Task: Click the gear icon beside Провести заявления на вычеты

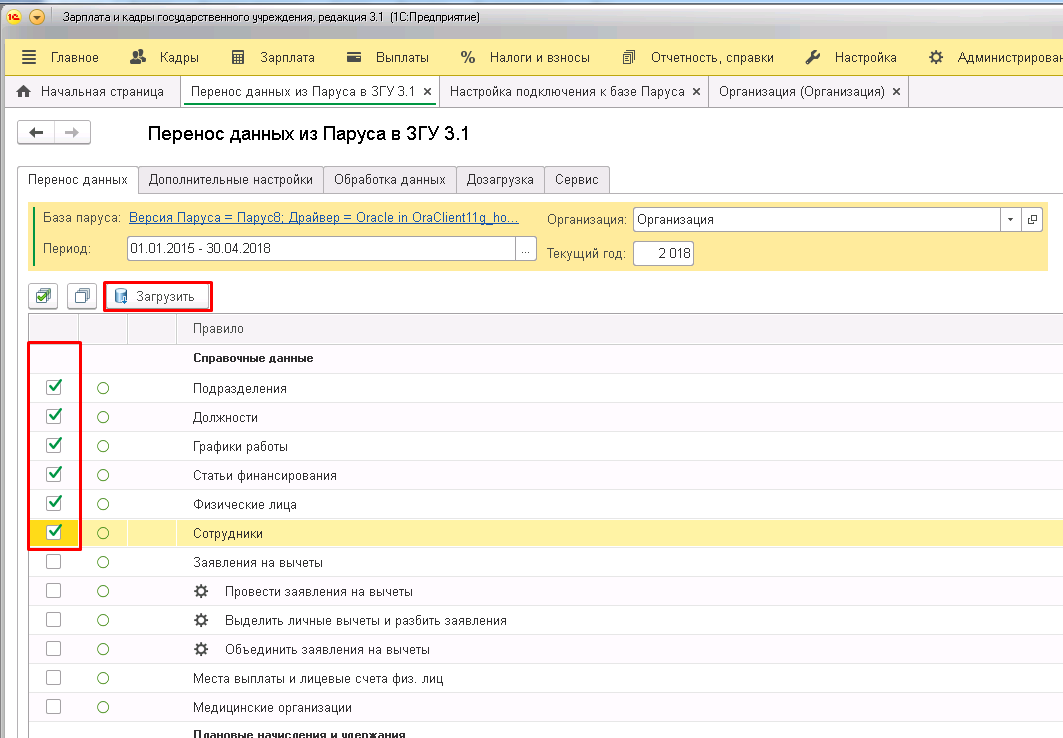Action: pyautogui.click(x=201, y=591)
